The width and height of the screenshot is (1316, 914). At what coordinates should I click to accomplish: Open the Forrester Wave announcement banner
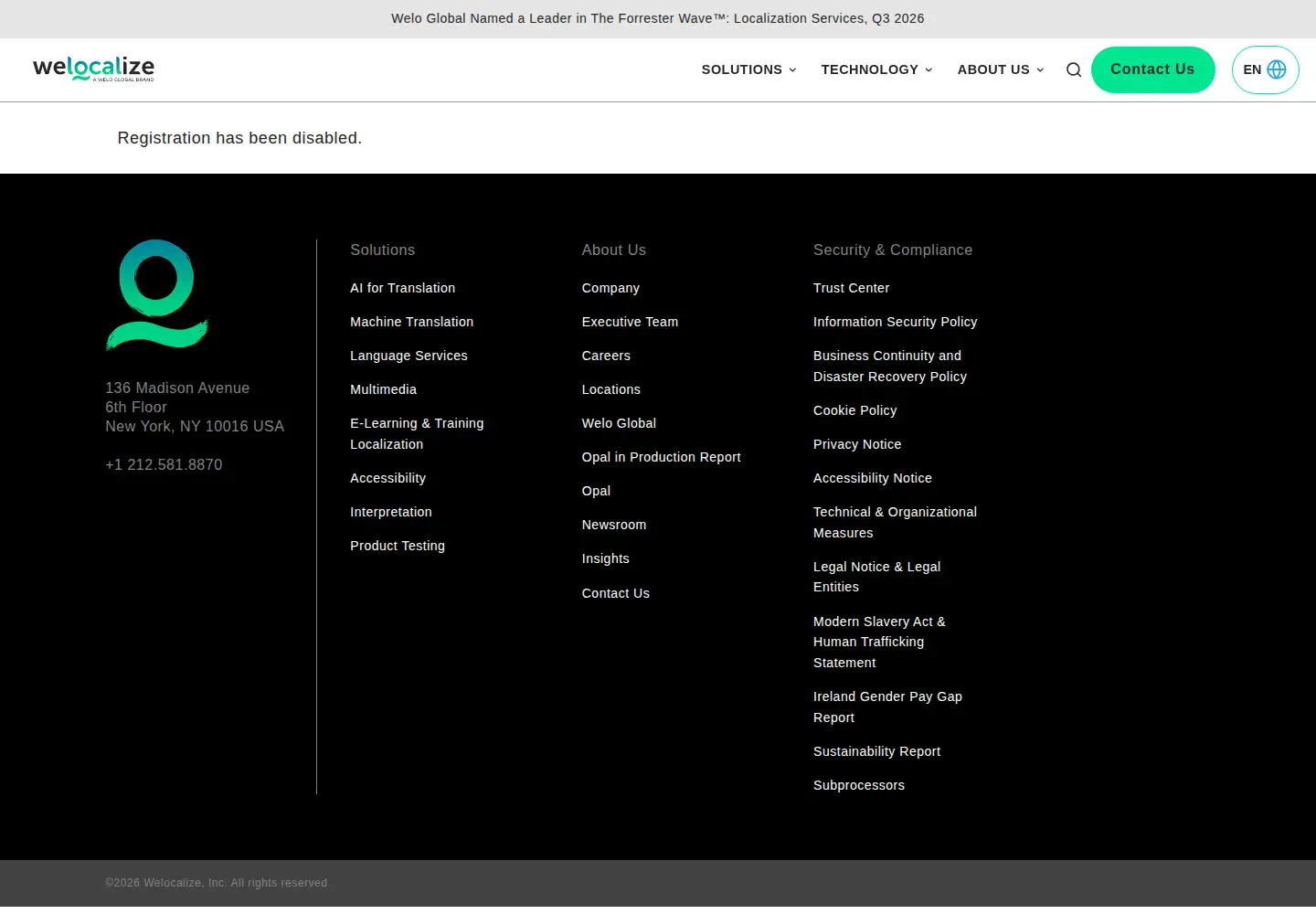(x=658, y=18)
